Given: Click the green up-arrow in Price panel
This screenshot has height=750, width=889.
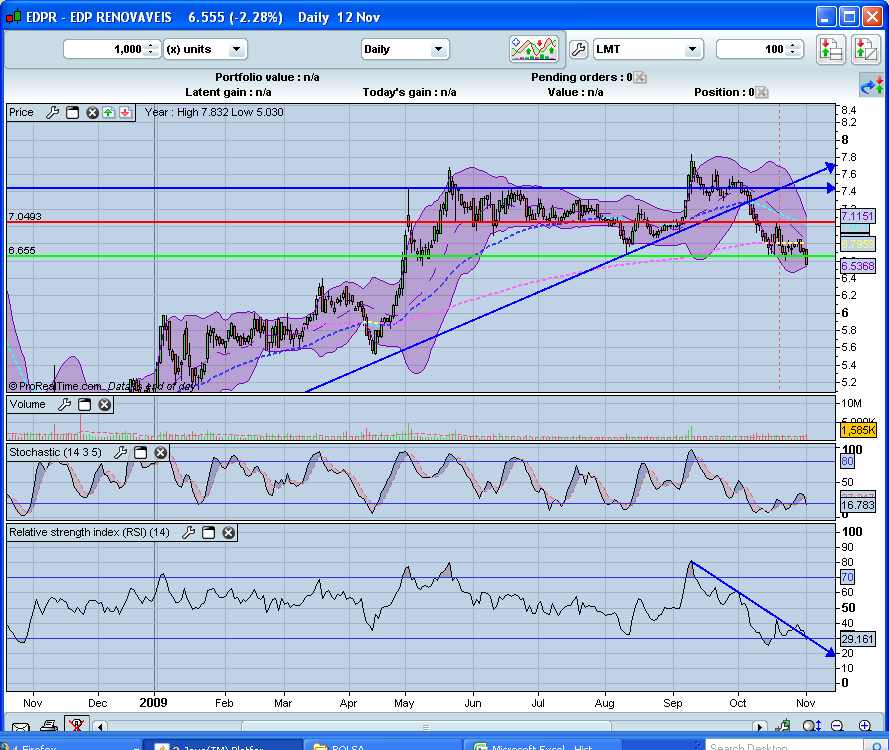Looking at the screenshot, I should tap(108, 112).
